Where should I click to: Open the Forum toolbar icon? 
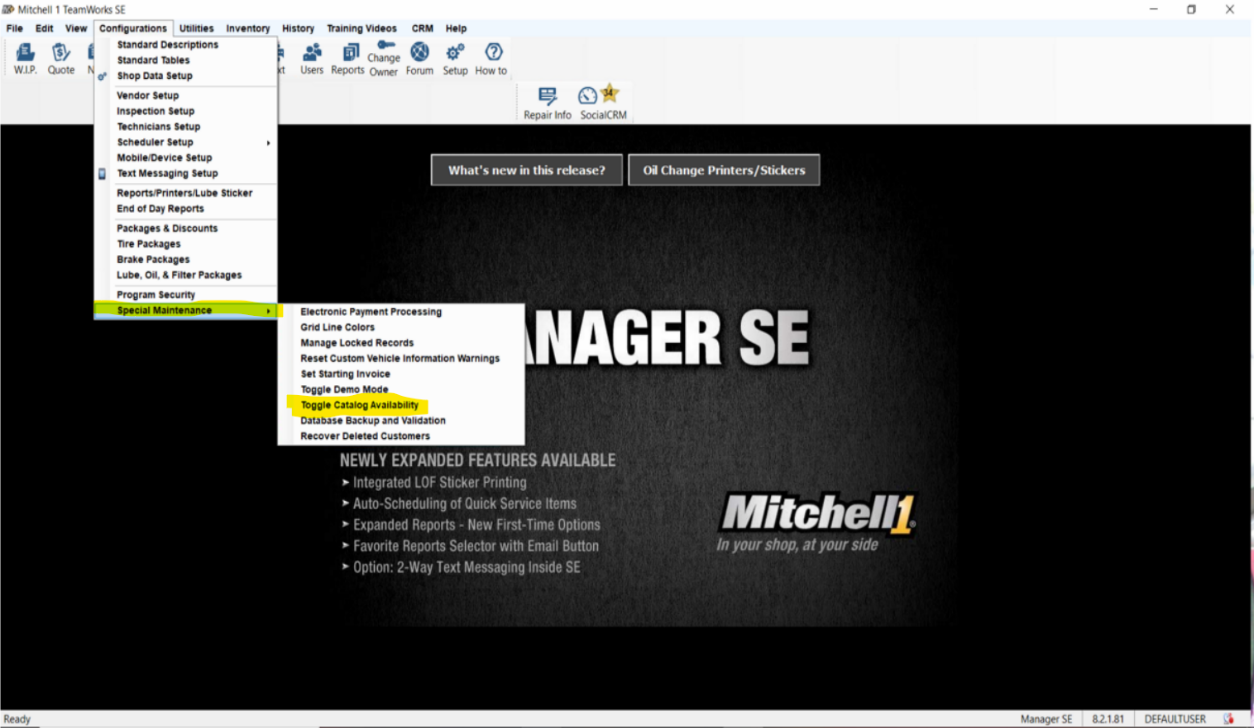coord(420,58)
